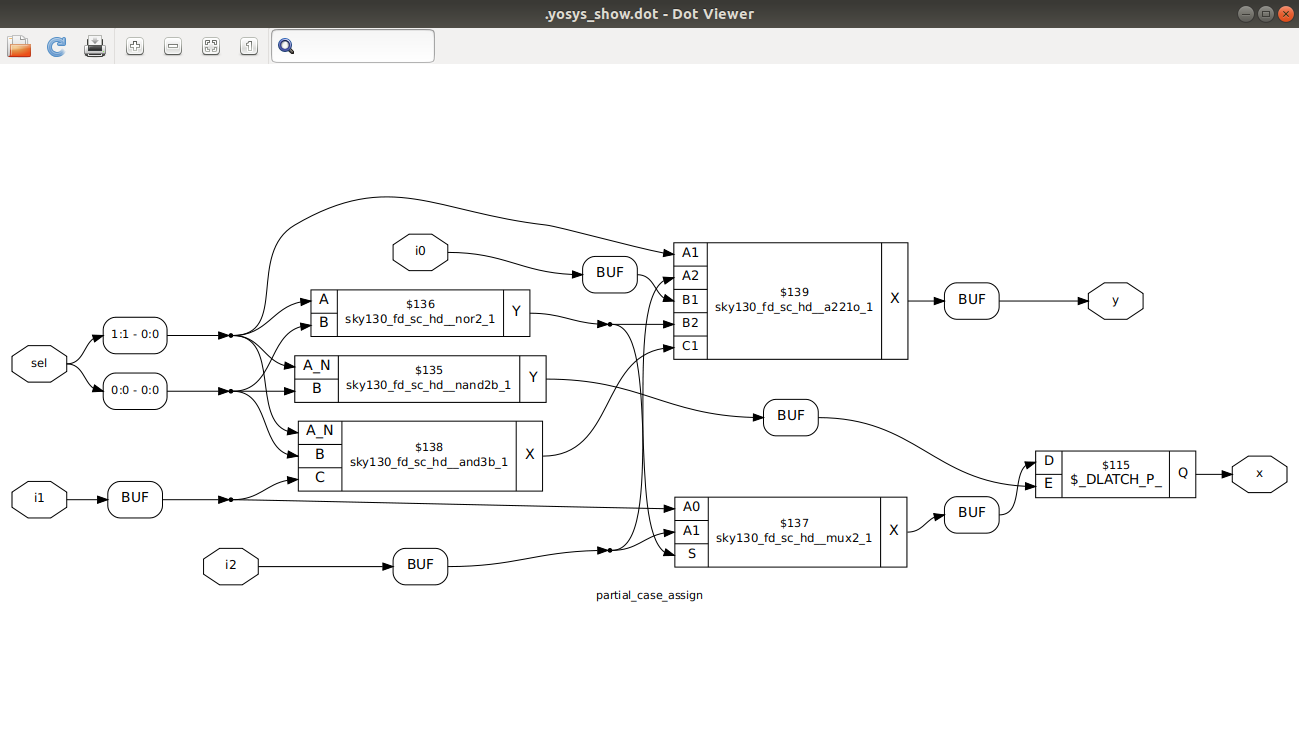
Task: Click the 1:1 - 0:0 slice node
Action: click(x=134, y=335)
